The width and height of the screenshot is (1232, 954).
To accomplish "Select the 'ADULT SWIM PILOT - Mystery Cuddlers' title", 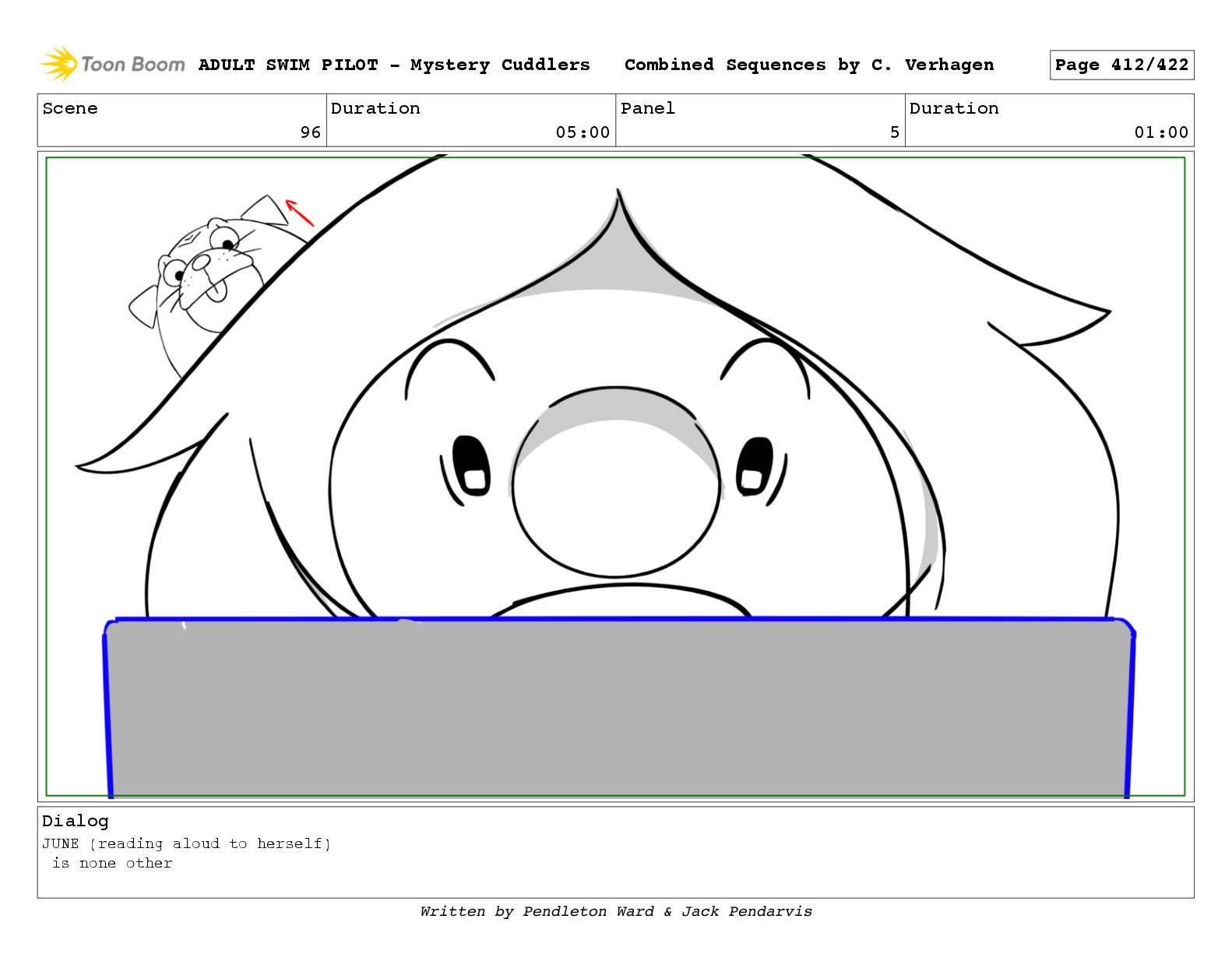I will (x=394, y=65).
